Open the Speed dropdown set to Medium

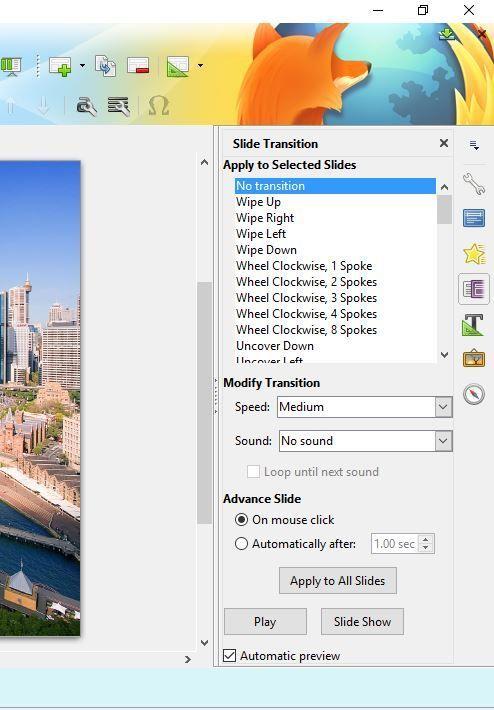coord(365,407)
